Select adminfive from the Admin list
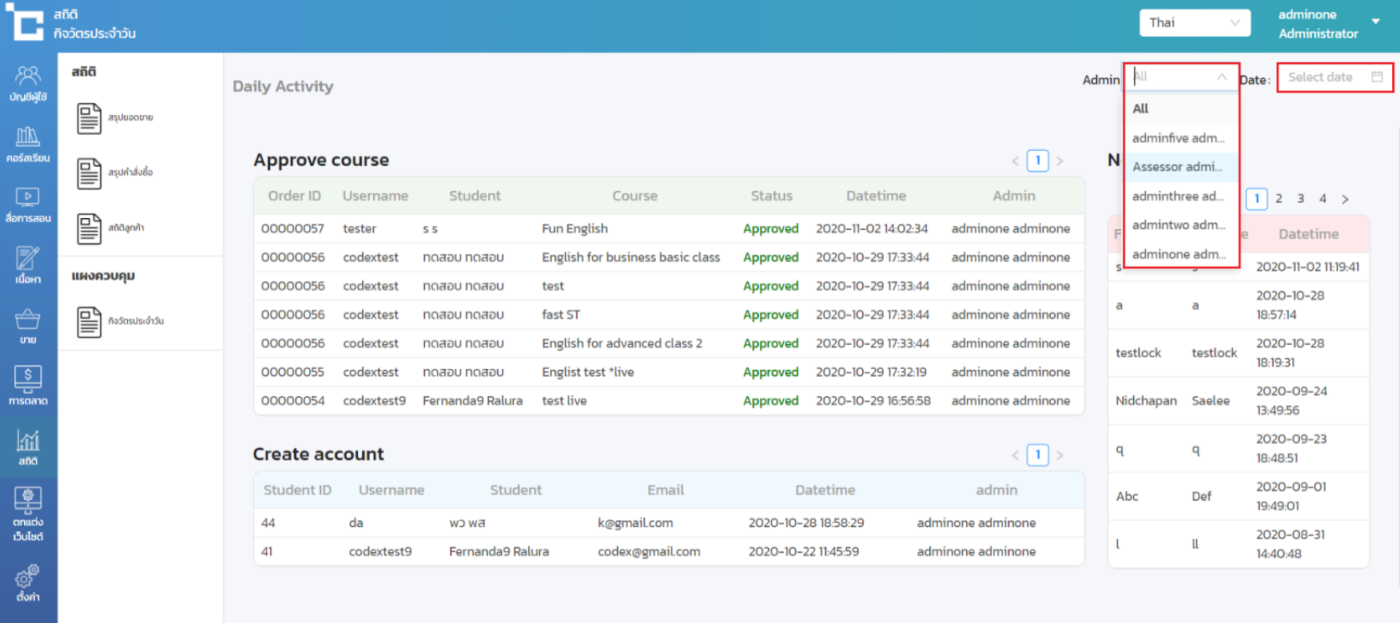Viewport: 1400px width, 623px height. [1178, 138]
